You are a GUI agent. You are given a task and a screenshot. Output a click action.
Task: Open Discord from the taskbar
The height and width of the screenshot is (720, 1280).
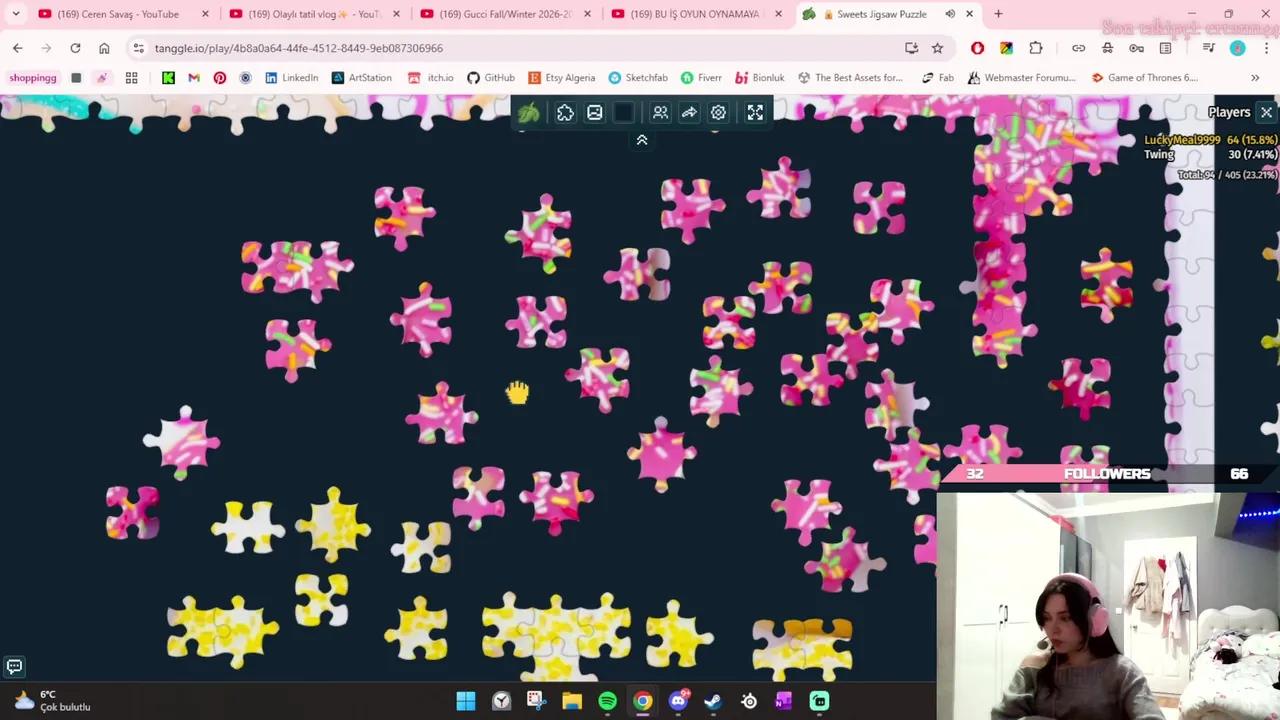click(678, 701)
